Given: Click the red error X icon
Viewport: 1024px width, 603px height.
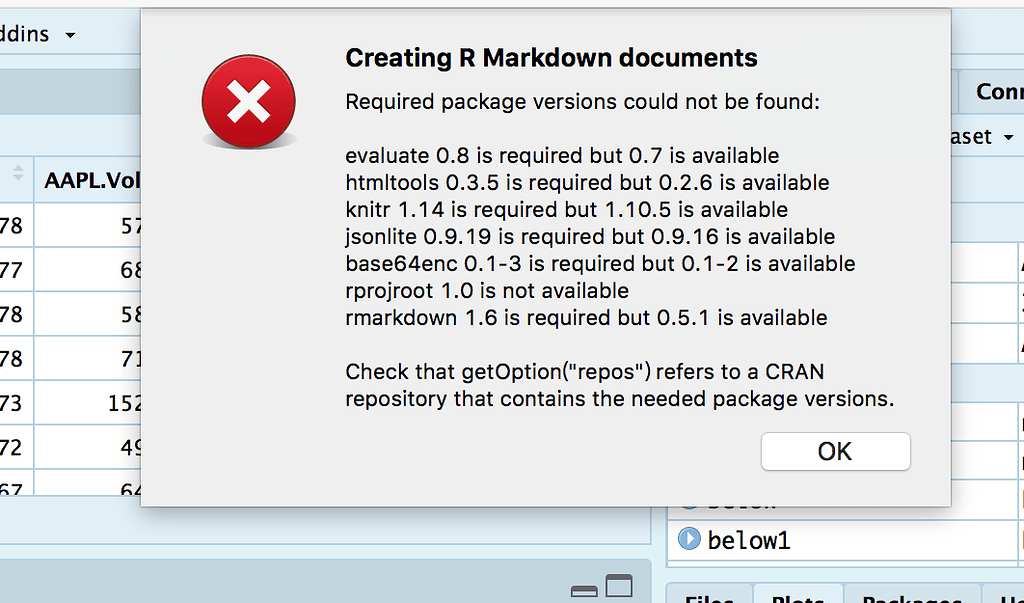Looking at the screenshot, I should (248, 101).
